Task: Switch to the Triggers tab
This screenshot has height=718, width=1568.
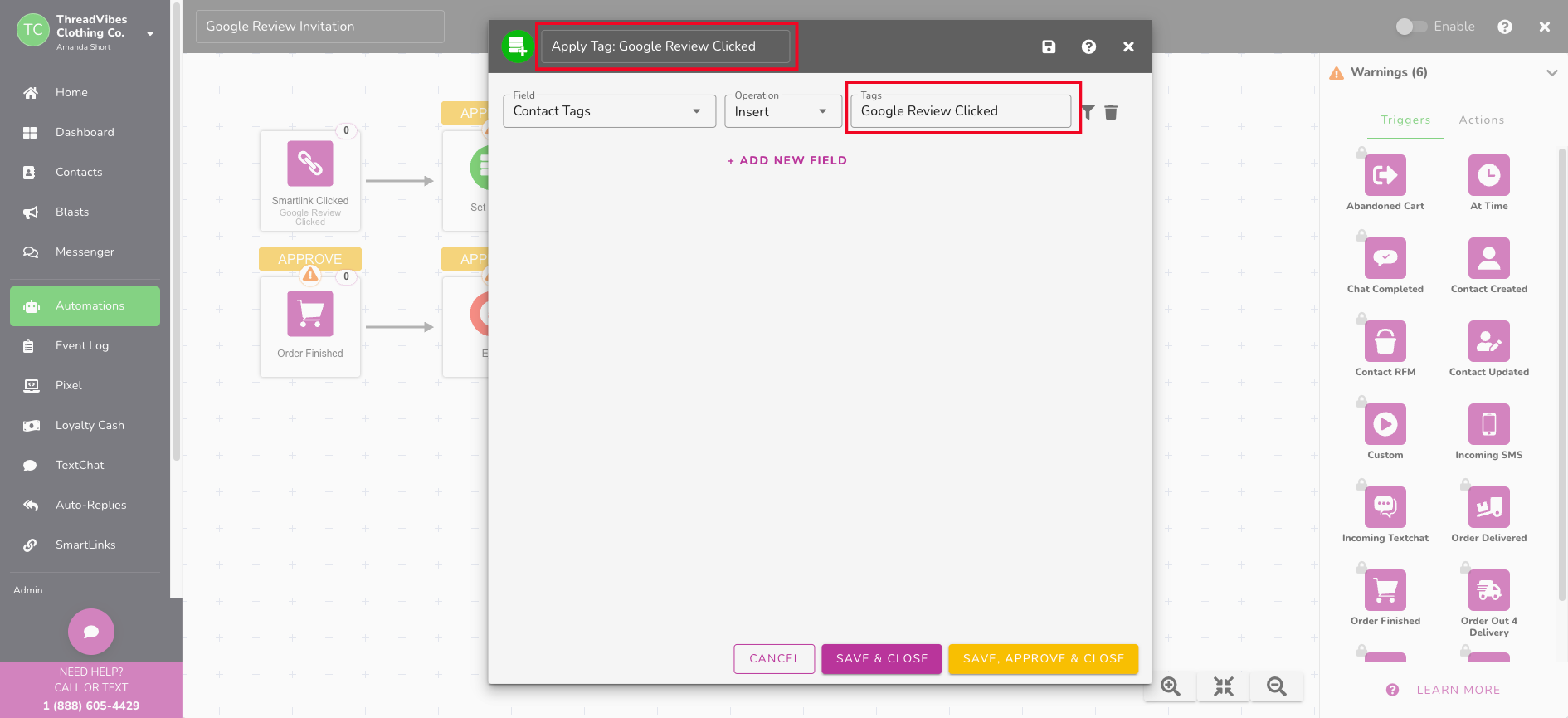Action: point(1405,120)
